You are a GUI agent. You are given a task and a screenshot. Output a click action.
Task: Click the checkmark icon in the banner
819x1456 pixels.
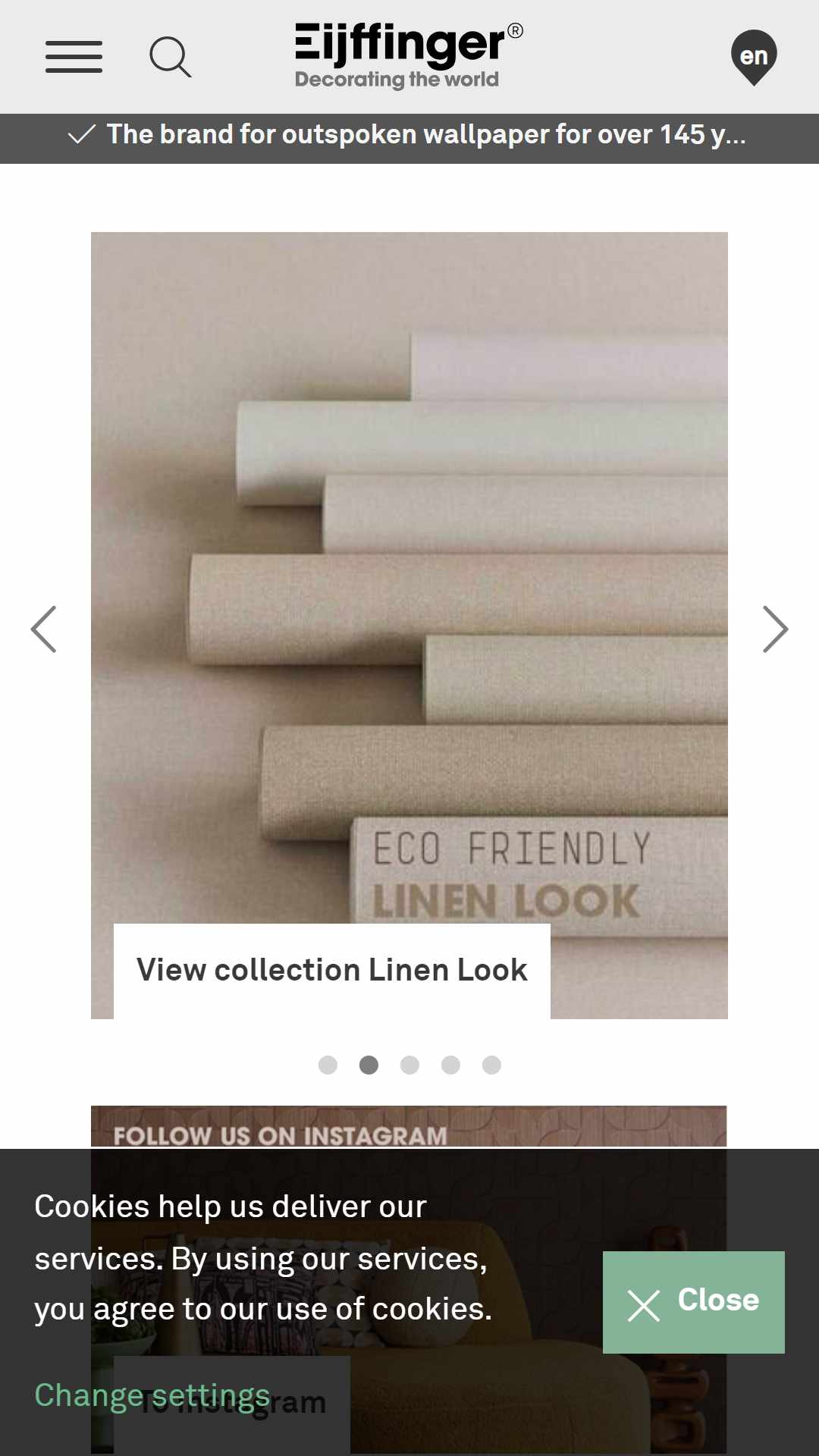[x=82, y=134]
